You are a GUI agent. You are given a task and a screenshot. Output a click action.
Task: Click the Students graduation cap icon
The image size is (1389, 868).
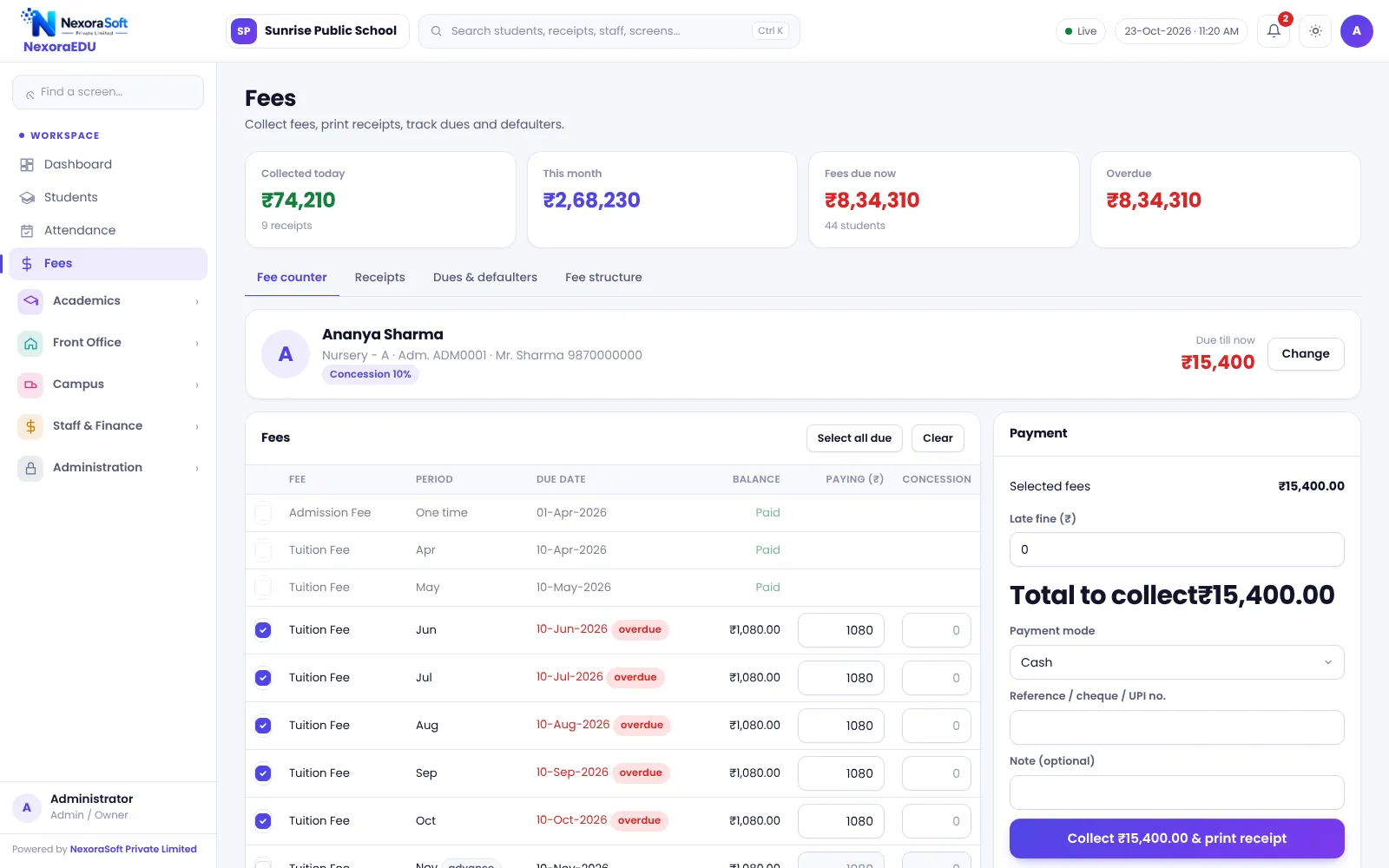coord(27,198)
